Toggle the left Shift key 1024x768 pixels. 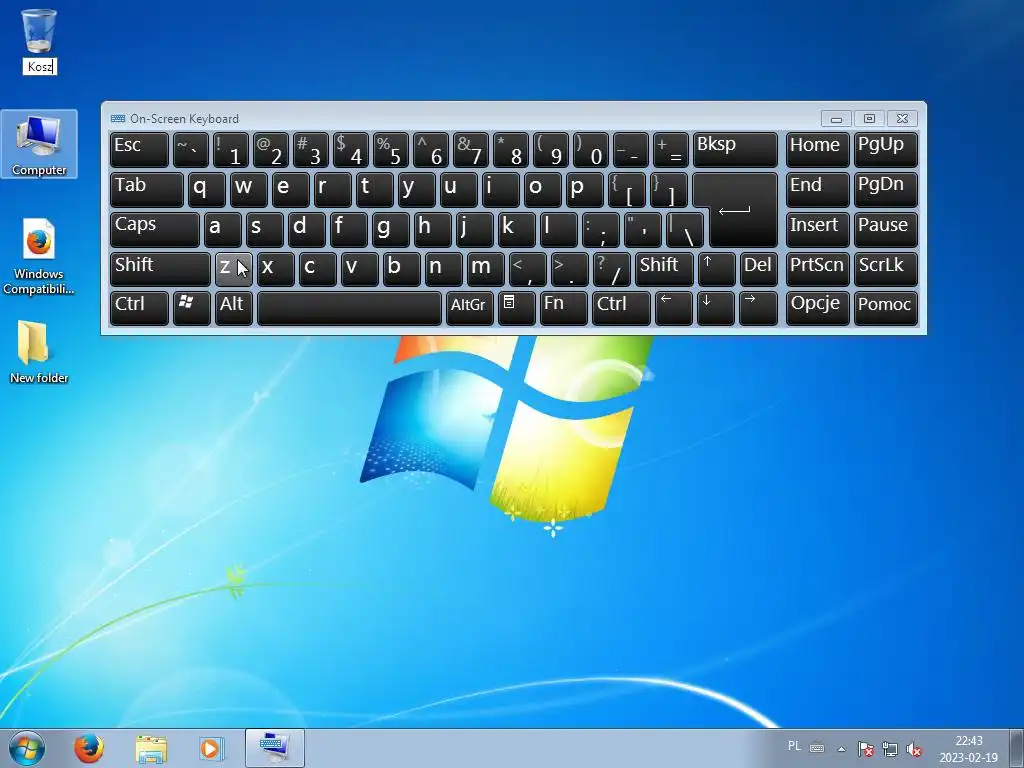pos(160,269)
